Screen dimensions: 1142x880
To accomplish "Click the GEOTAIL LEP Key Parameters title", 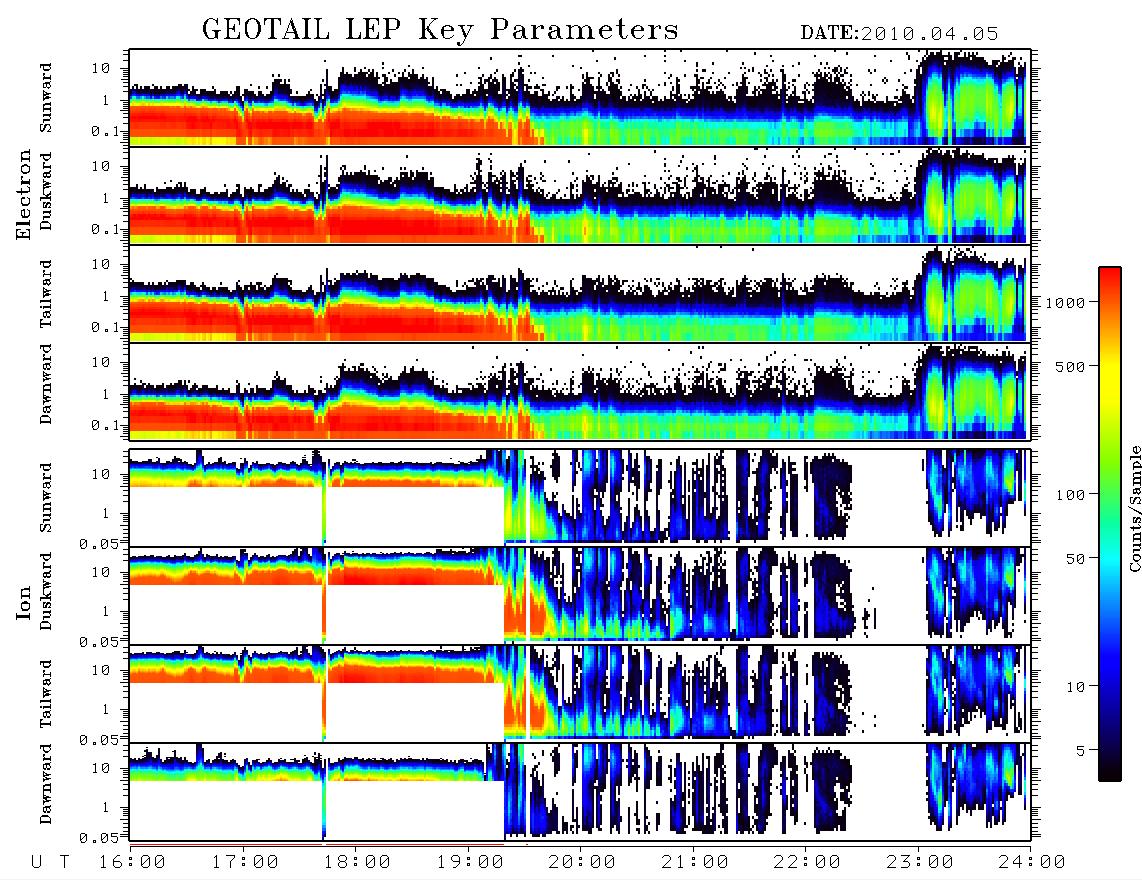I will click(x=440, y=30).
